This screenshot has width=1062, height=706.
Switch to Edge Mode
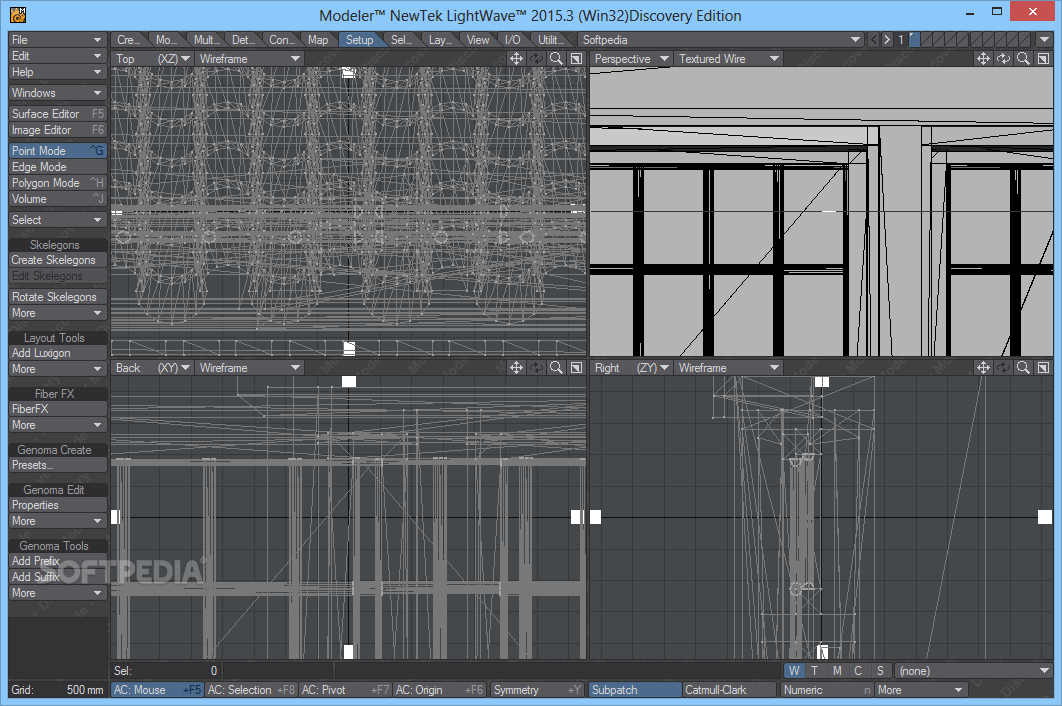tap(58, 167)
